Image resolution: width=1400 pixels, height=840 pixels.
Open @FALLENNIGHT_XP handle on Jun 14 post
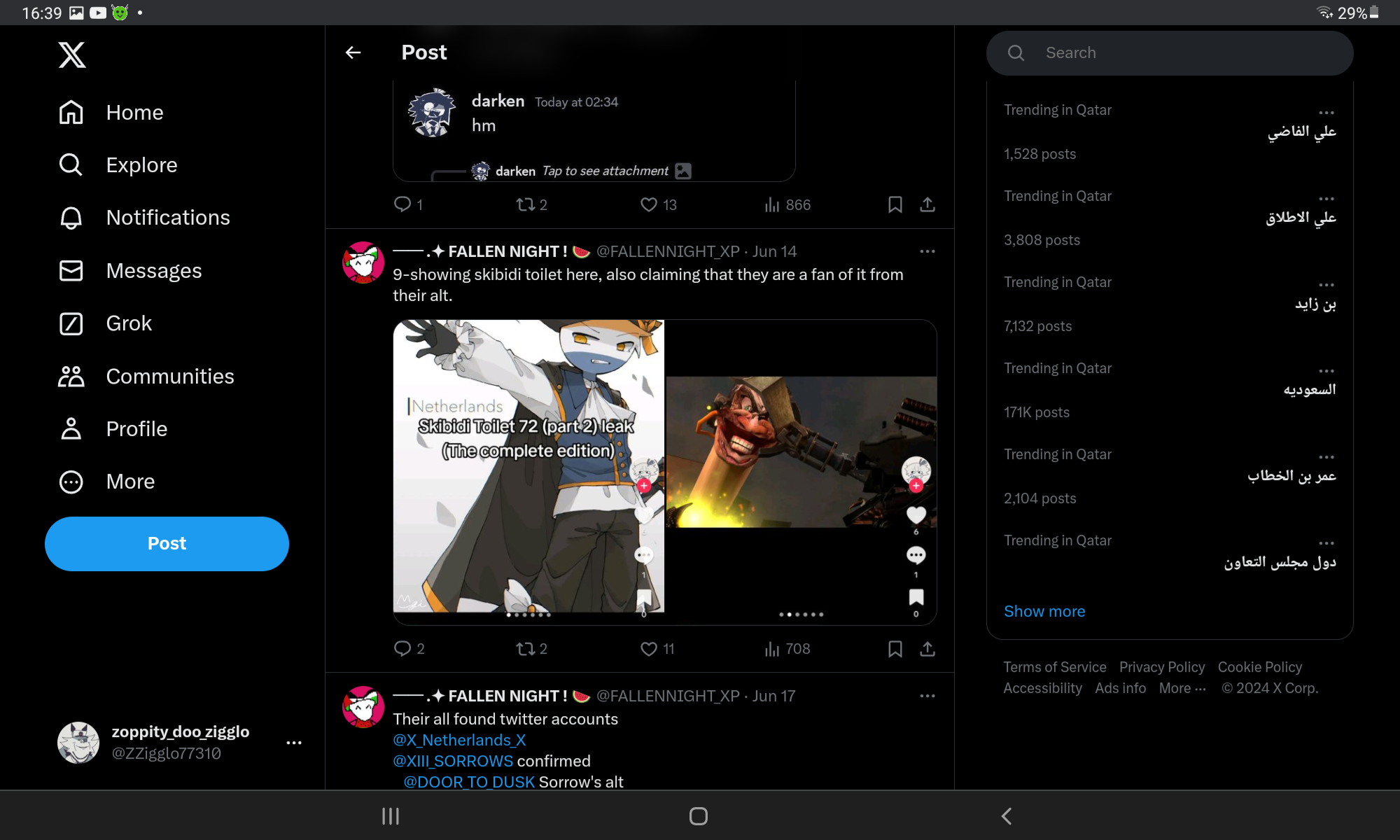[668, 251]
